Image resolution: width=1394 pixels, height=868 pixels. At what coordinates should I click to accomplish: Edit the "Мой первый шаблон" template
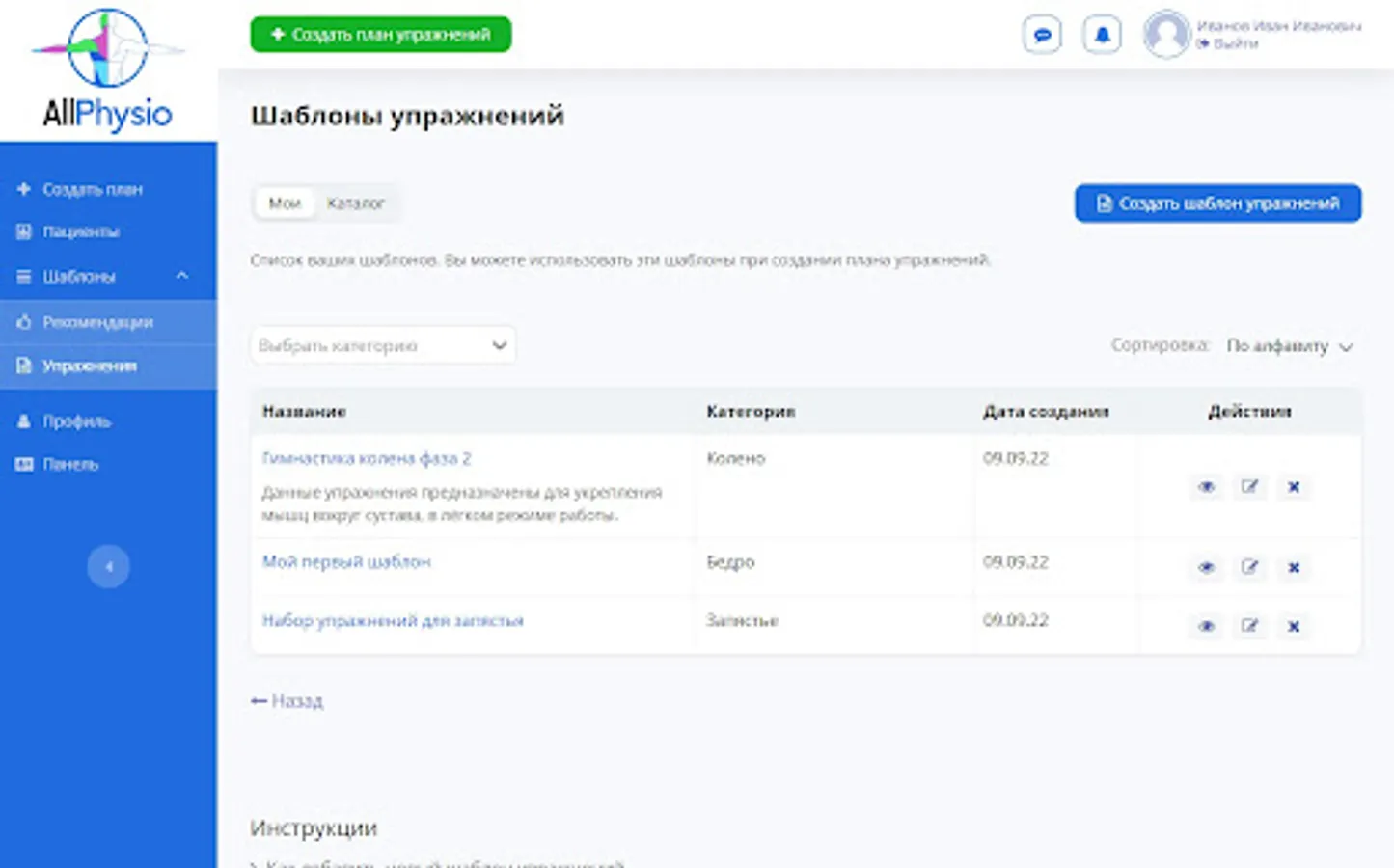(1249, 567)
